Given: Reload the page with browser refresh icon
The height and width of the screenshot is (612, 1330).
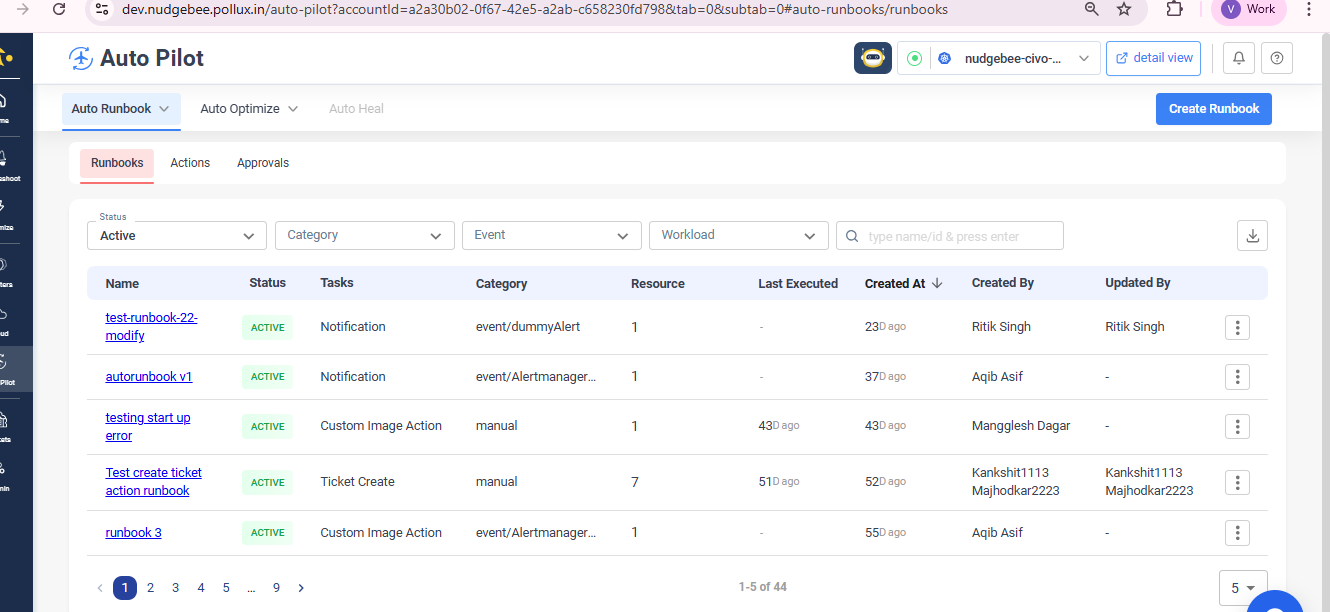Looking at the screenshot, I should [59, 9].
